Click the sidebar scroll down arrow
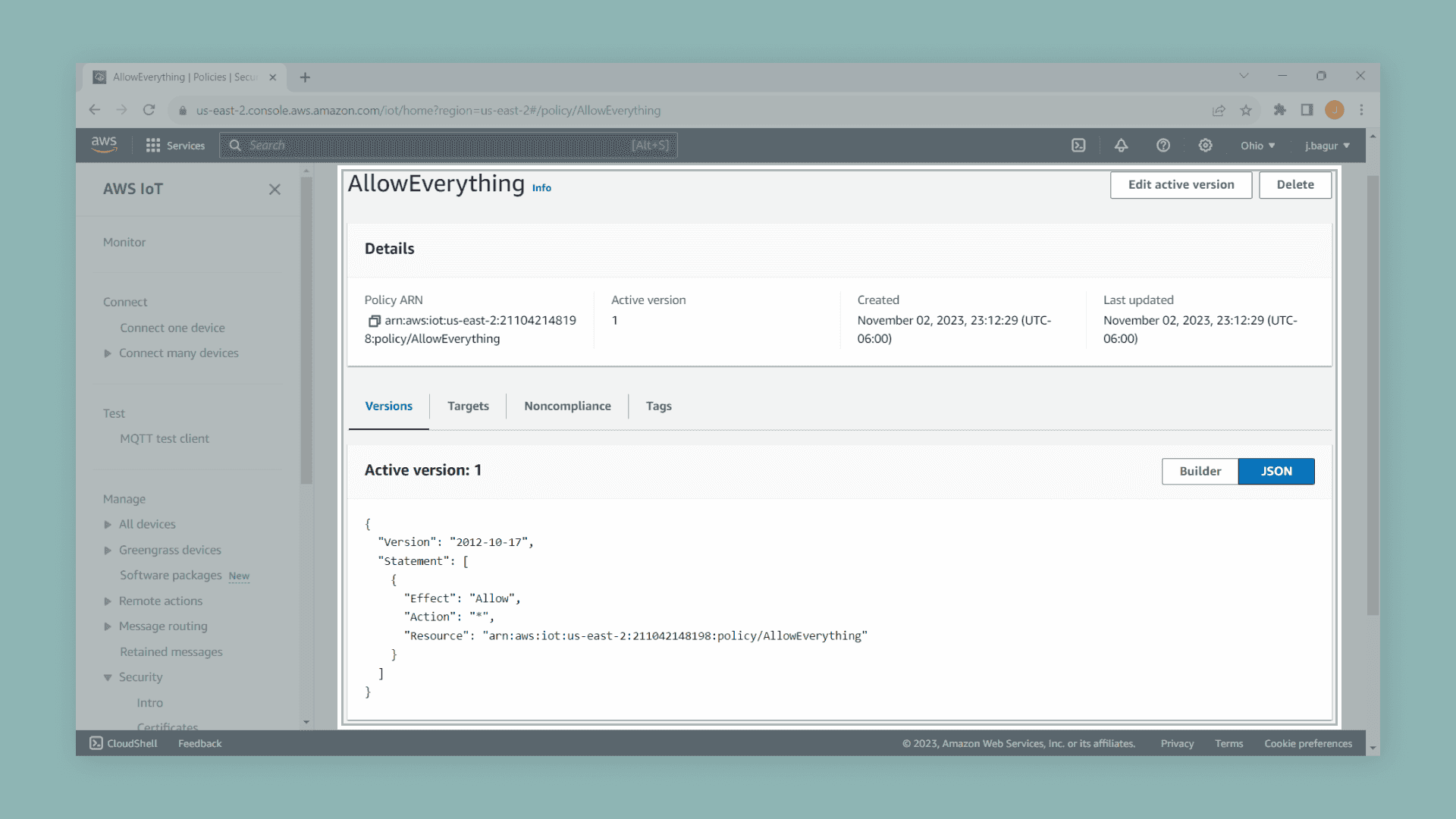The width and height of the screenshot is (1456, 819). [x=306, y=722]
